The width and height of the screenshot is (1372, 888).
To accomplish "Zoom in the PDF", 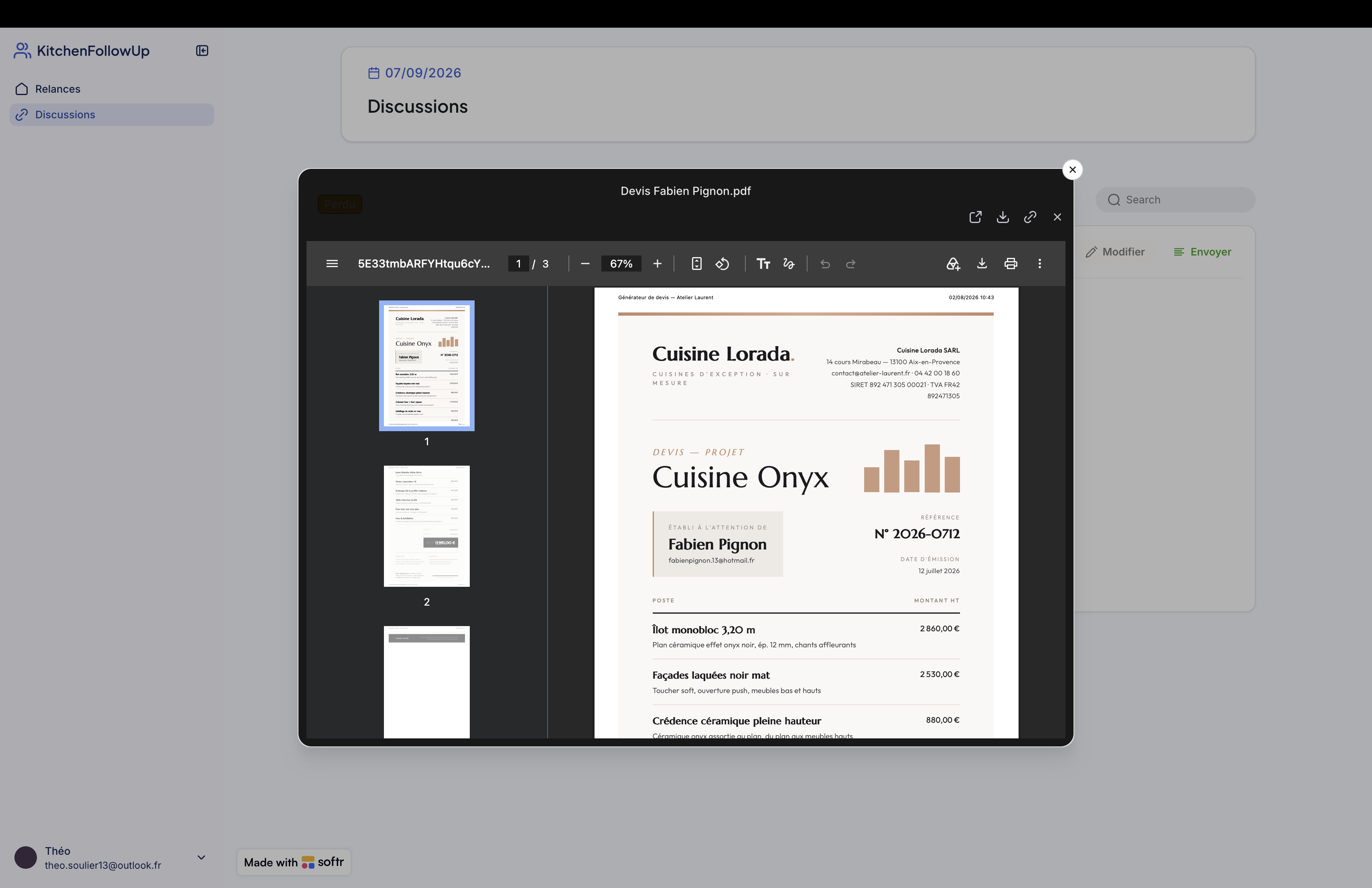I will [x=657, y=264].
